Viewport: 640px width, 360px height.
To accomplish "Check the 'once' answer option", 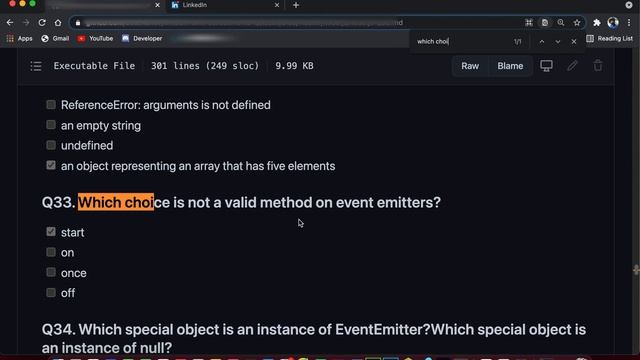I will pos(51,272).
